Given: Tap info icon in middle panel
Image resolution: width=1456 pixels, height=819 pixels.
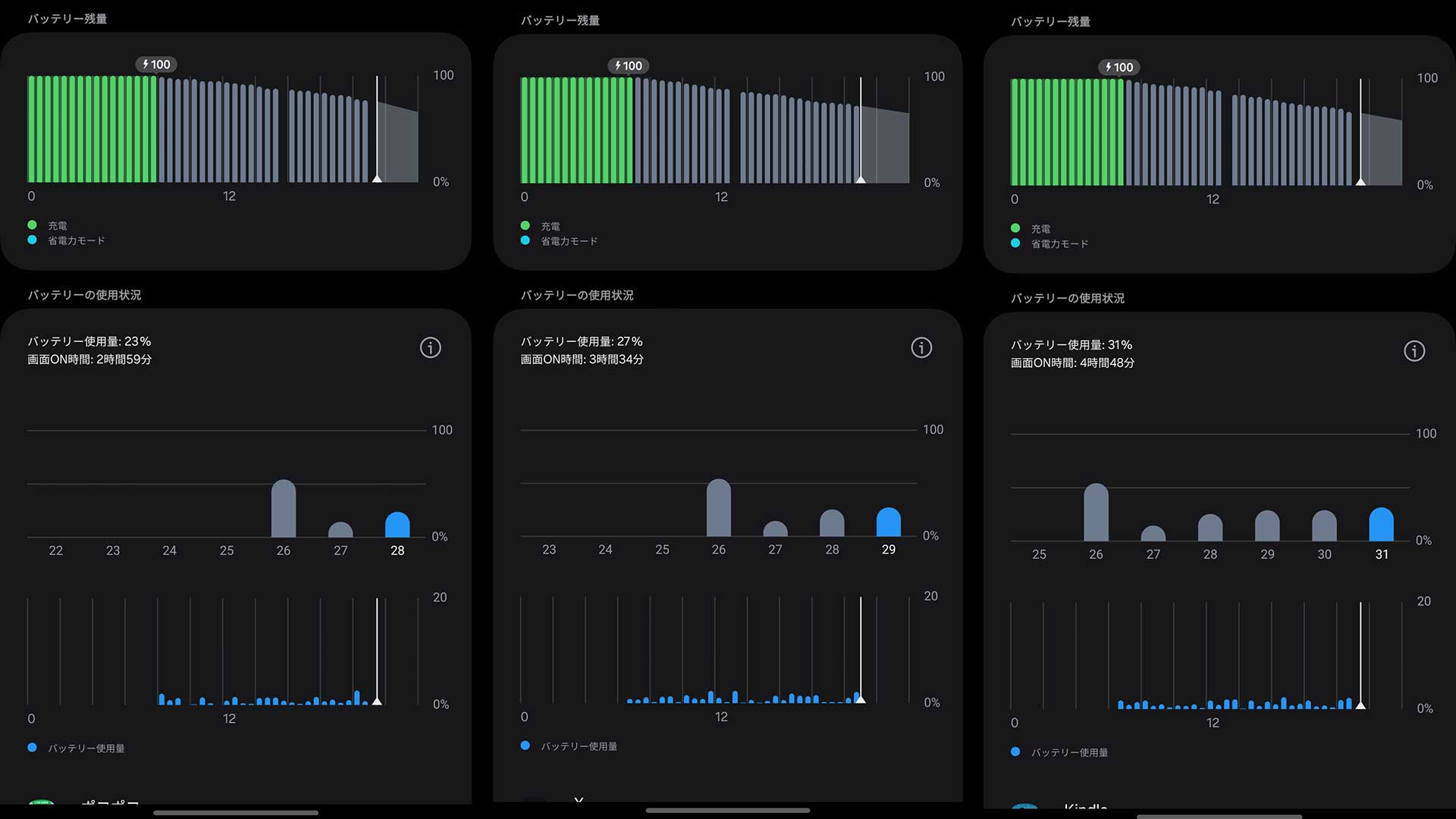Looking at the screenshot, I should (x=921, y=348).
